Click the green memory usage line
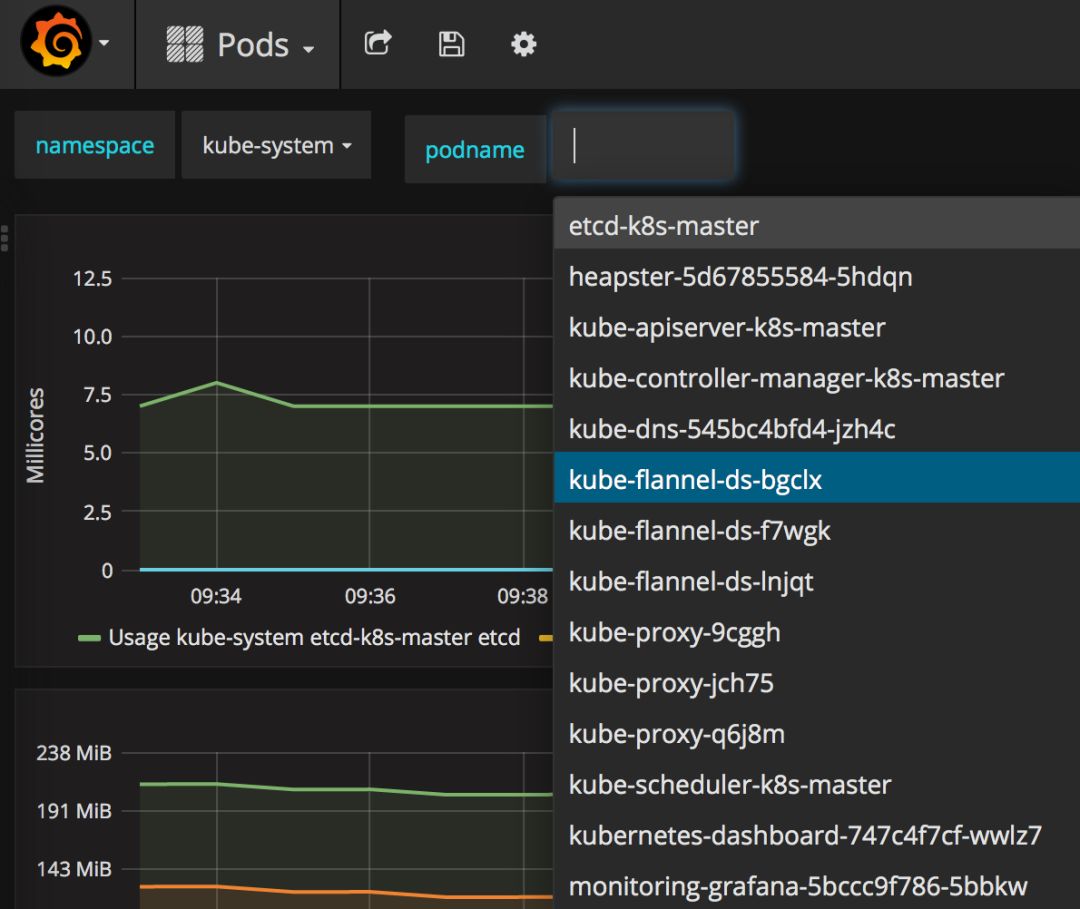Screen dimensions: 1080x909 point(344,788)
